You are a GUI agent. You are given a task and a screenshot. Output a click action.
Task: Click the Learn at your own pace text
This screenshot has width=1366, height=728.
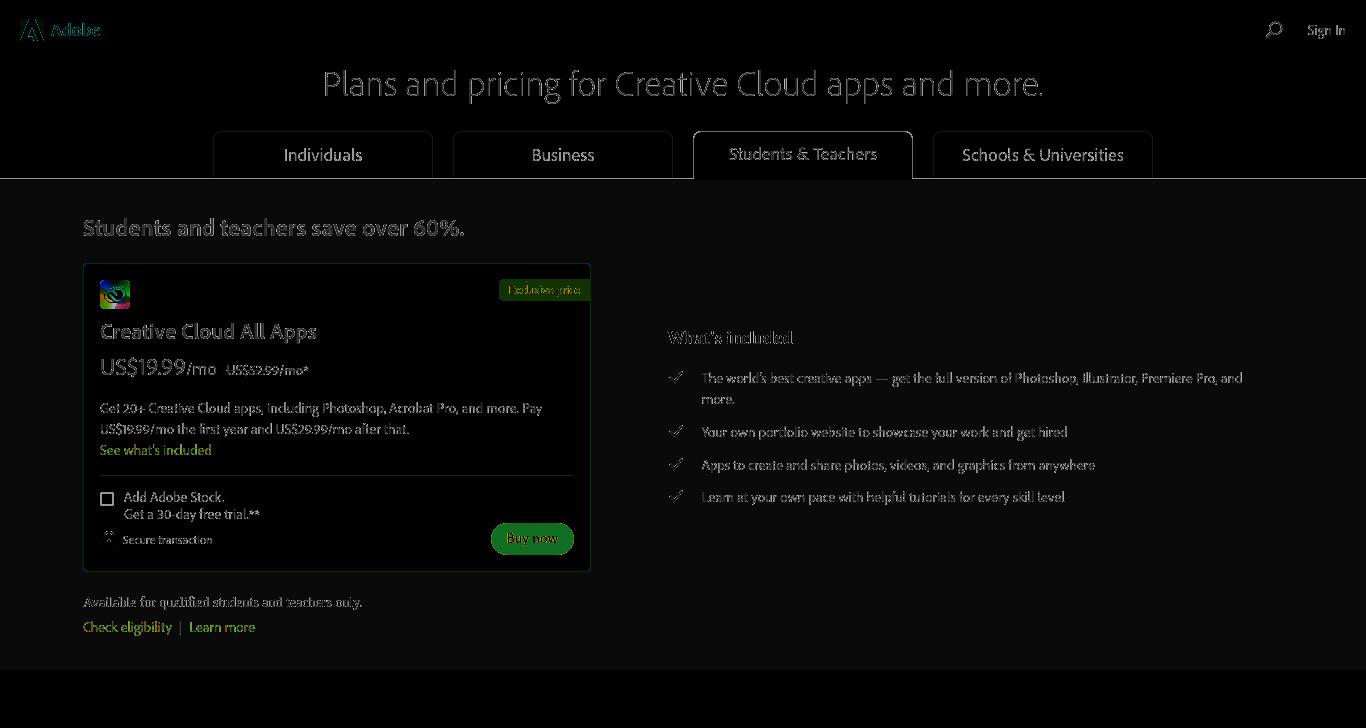pyautogui.click(x=883, y=497)
